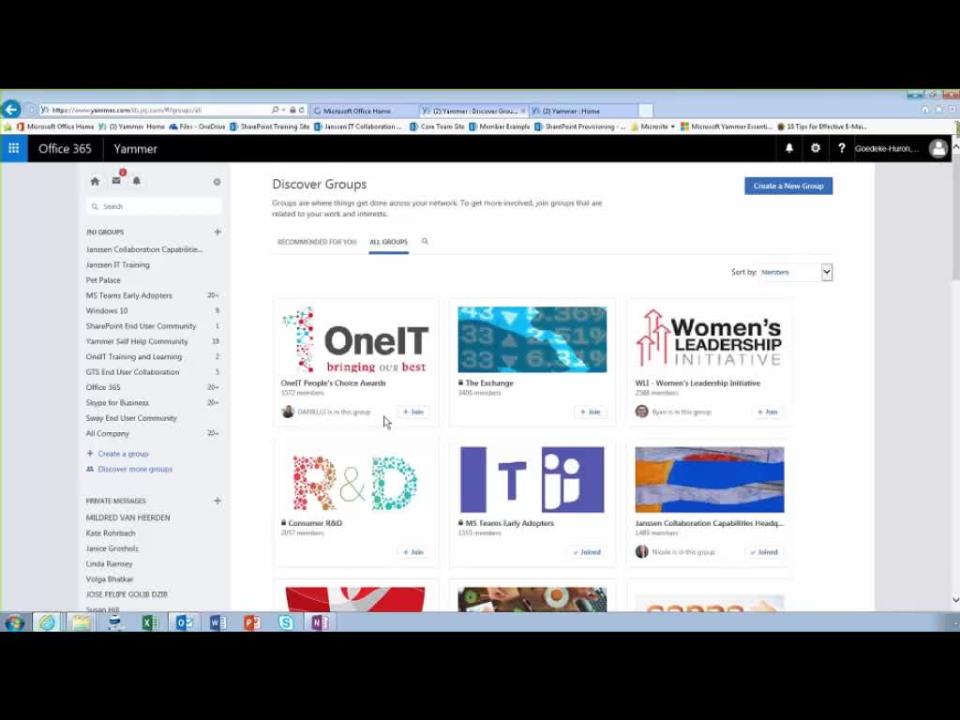
Task: Open the Files - OneDrive favorite
Action: 197,127
